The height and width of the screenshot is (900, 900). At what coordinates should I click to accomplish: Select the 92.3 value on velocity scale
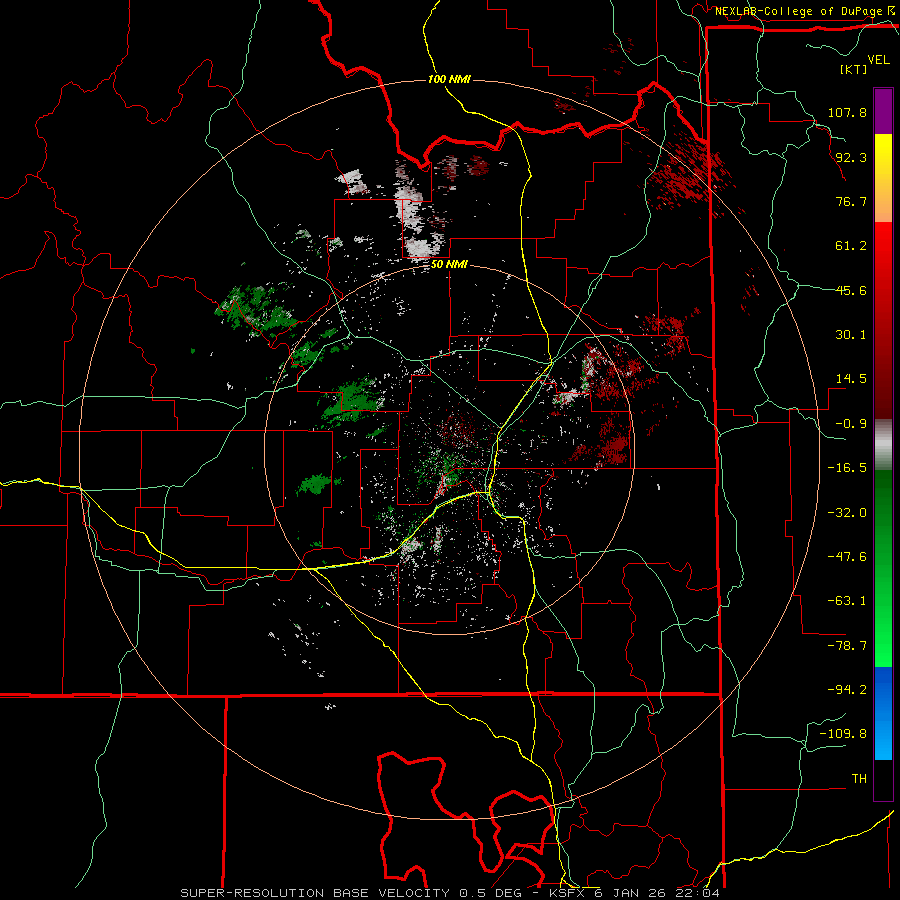pyautogui.click(x=851, y=157)
